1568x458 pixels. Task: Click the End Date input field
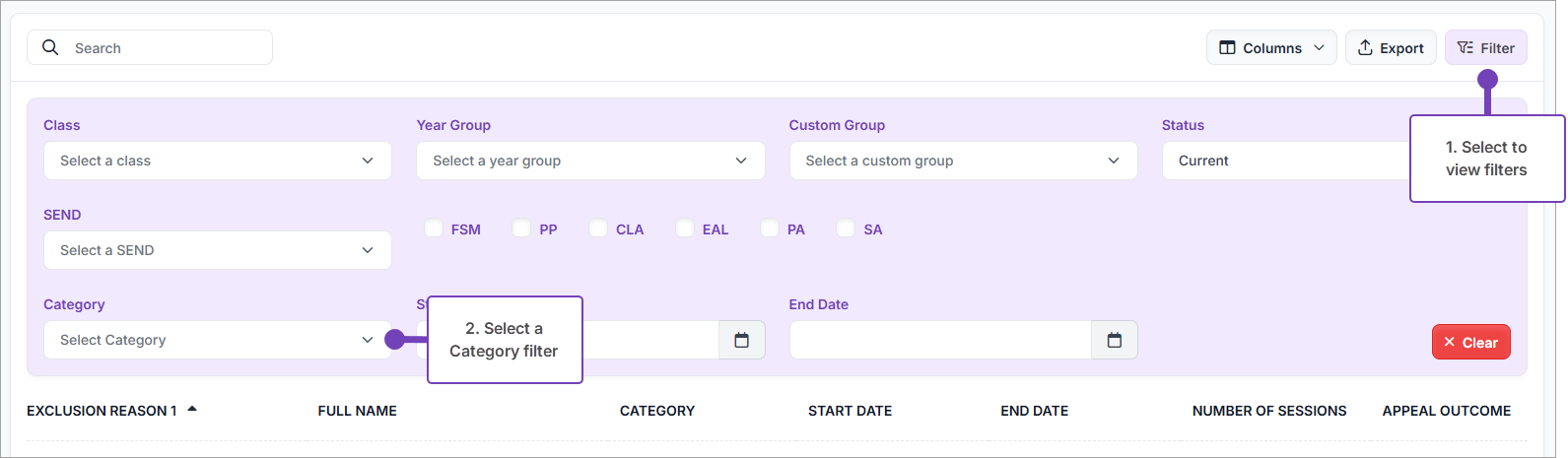tap(940, 340)
